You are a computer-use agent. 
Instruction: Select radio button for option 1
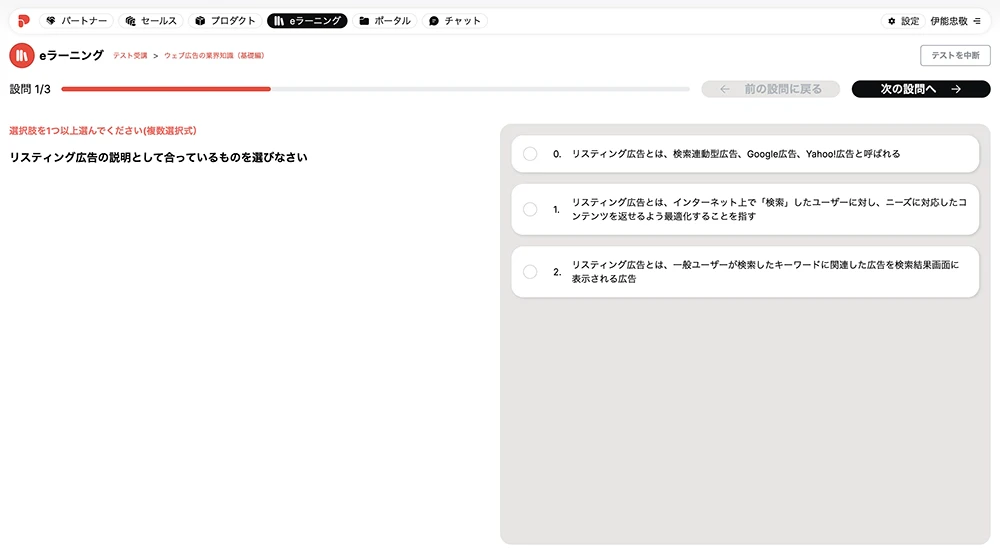(530, 209)
